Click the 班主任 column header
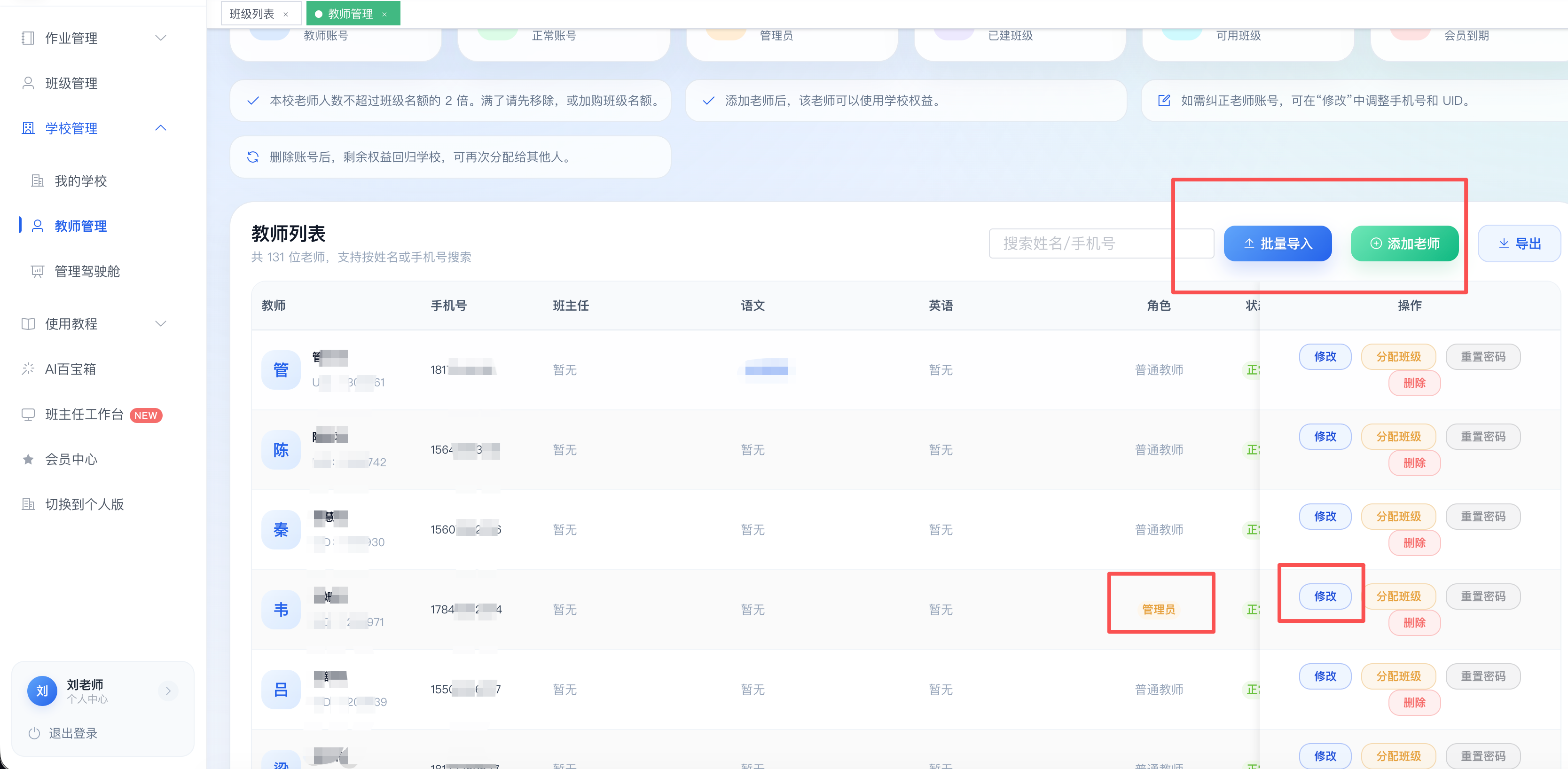This screenshot has width=1568, height=769. point(570,306)
